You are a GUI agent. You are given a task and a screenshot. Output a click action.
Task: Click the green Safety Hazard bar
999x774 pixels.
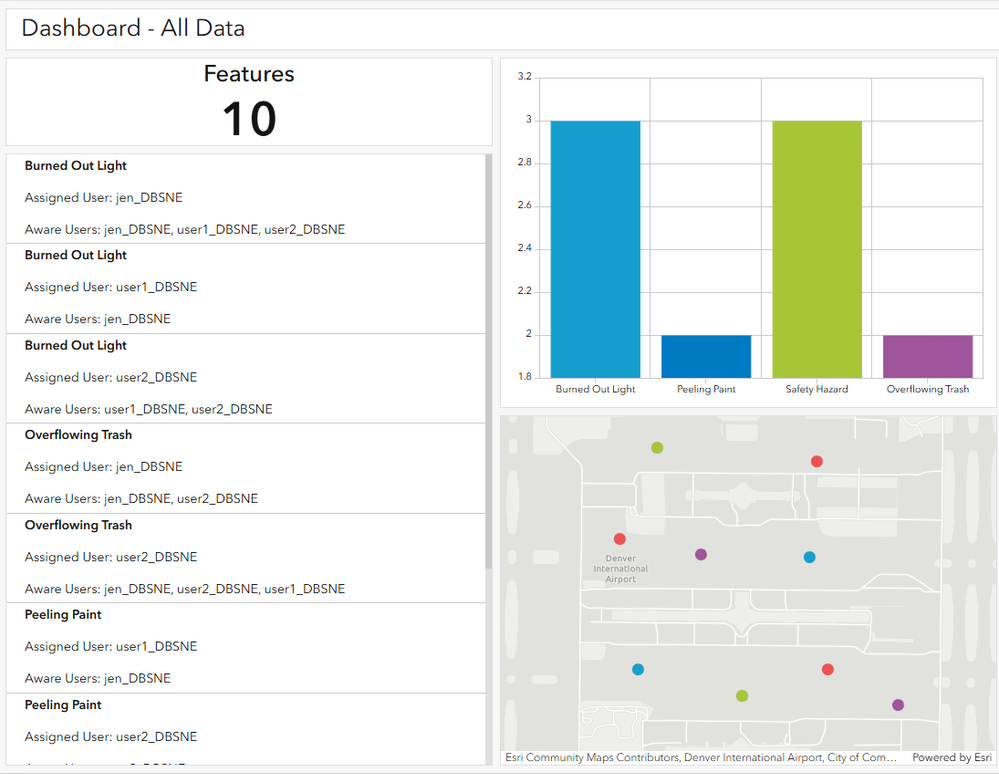[x=817, y=249]
